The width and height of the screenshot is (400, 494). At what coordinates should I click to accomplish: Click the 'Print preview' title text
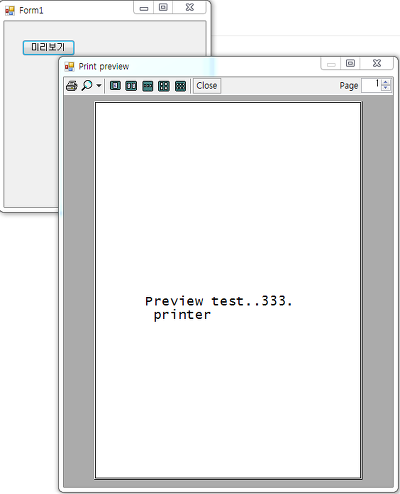[x=104, y=67]
